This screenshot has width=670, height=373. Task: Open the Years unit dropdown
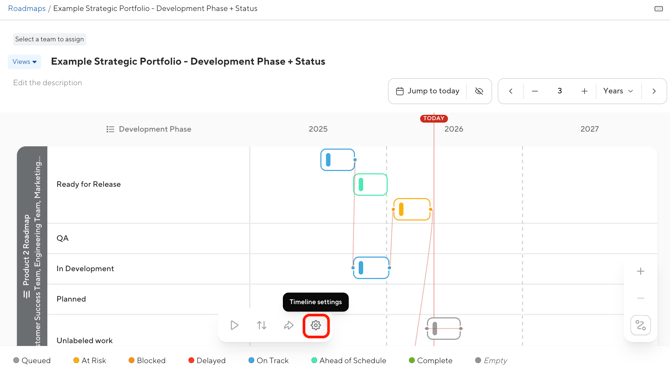point(618,91)
